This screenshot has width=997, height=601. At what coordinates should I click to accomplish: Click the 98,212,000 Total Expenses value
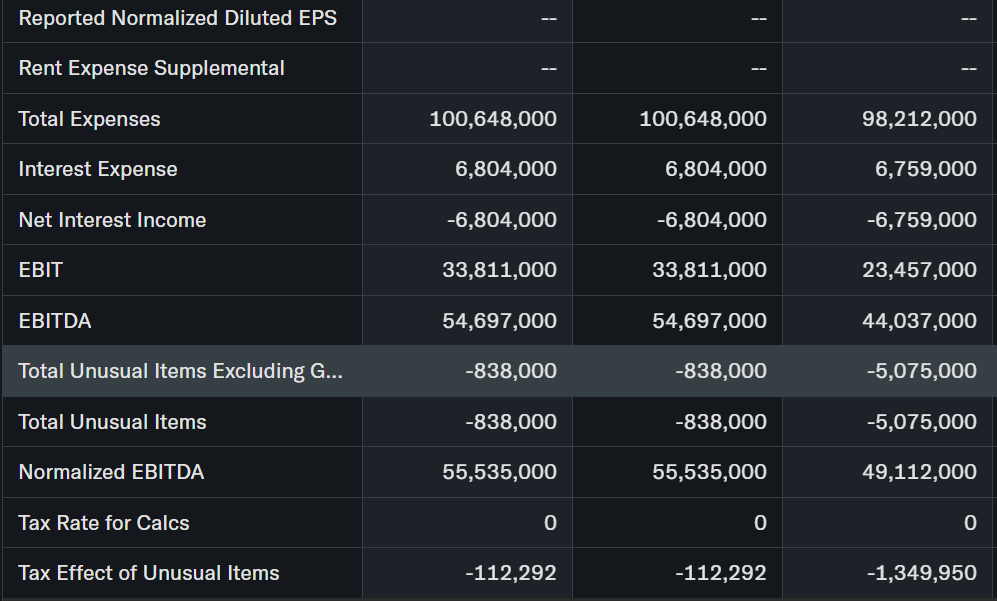(x=919, y=119)
